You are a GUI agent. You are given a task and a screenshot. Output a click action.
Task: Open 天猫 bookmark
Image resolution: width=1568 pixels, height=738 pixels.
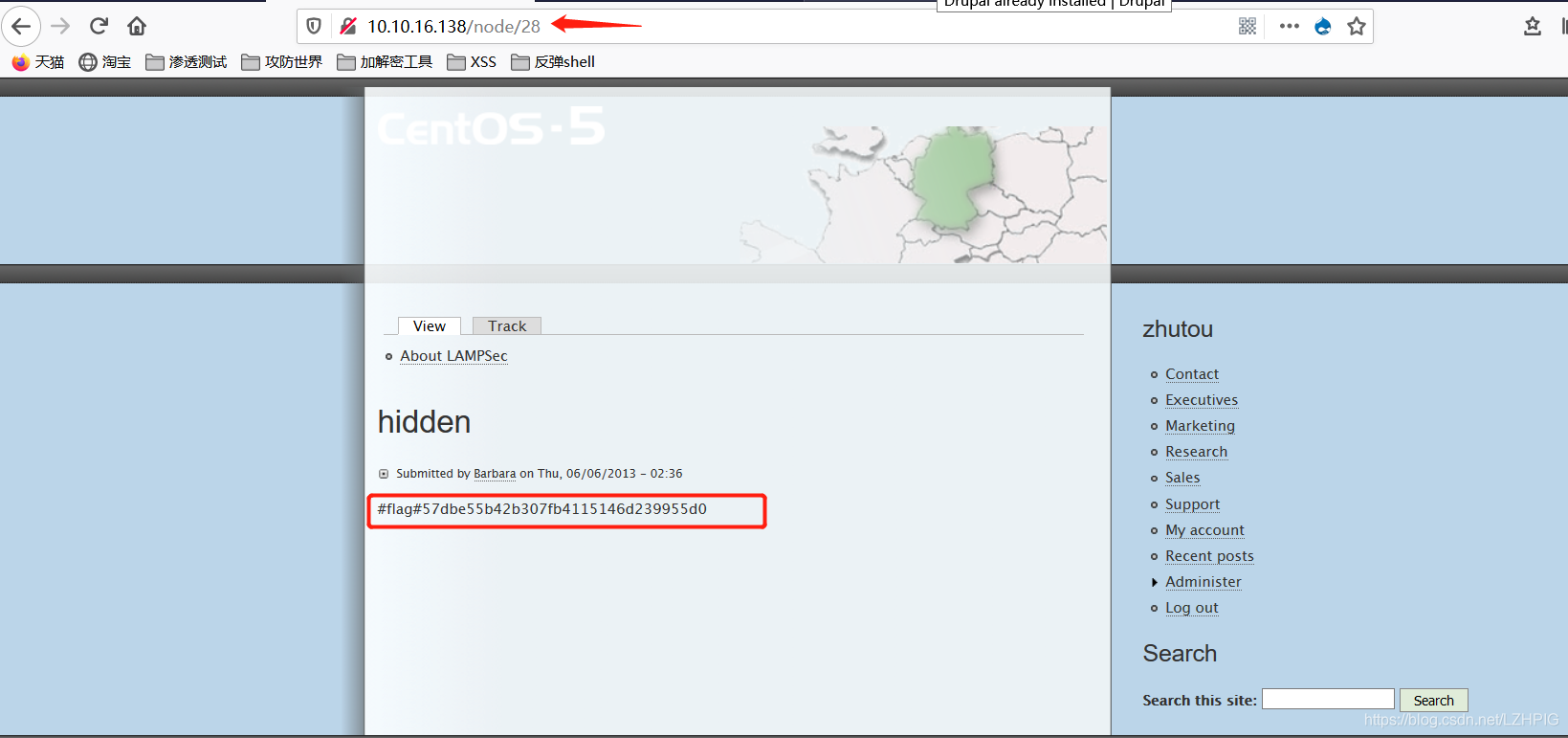click(38, 62)
